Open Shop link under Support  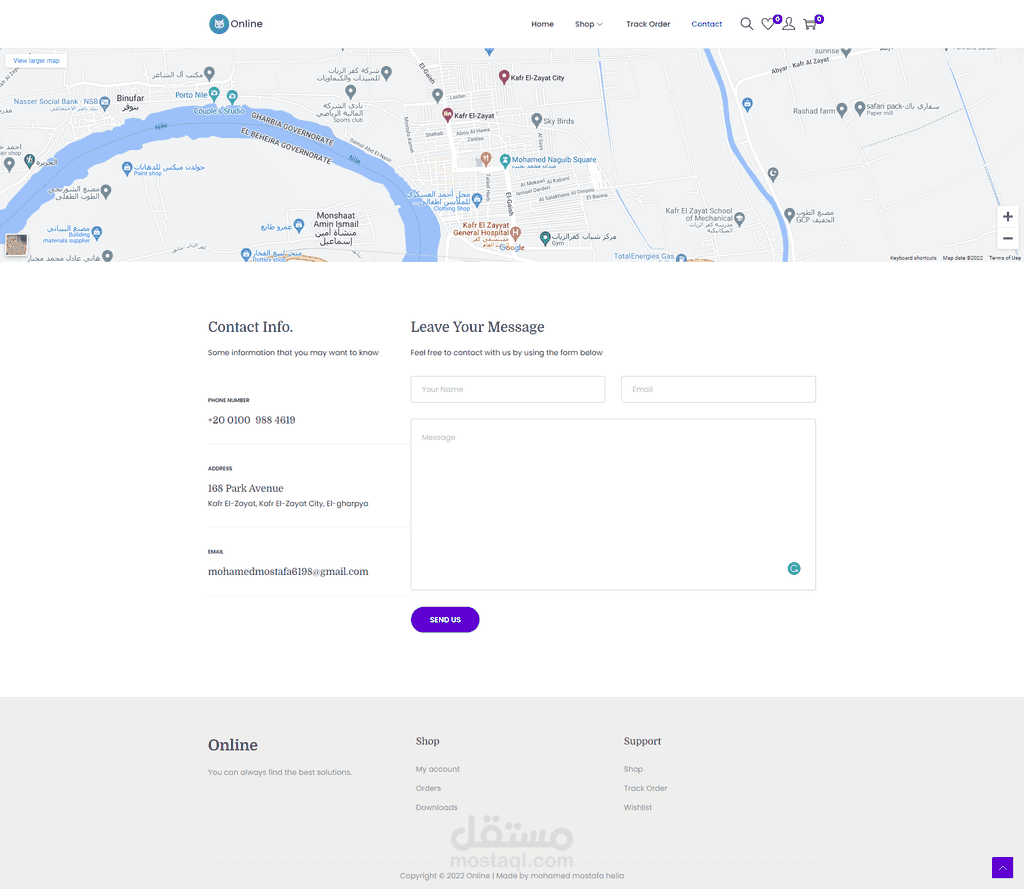(633, 769)
